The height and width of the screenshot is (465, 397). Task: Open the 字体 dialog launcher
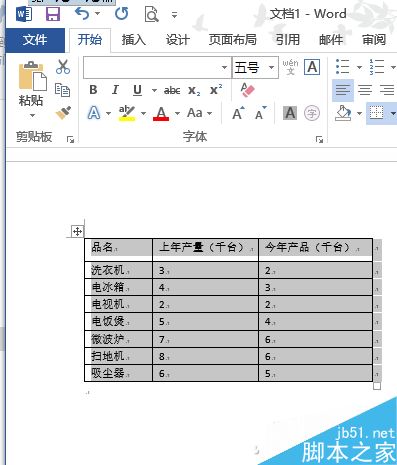319,139
